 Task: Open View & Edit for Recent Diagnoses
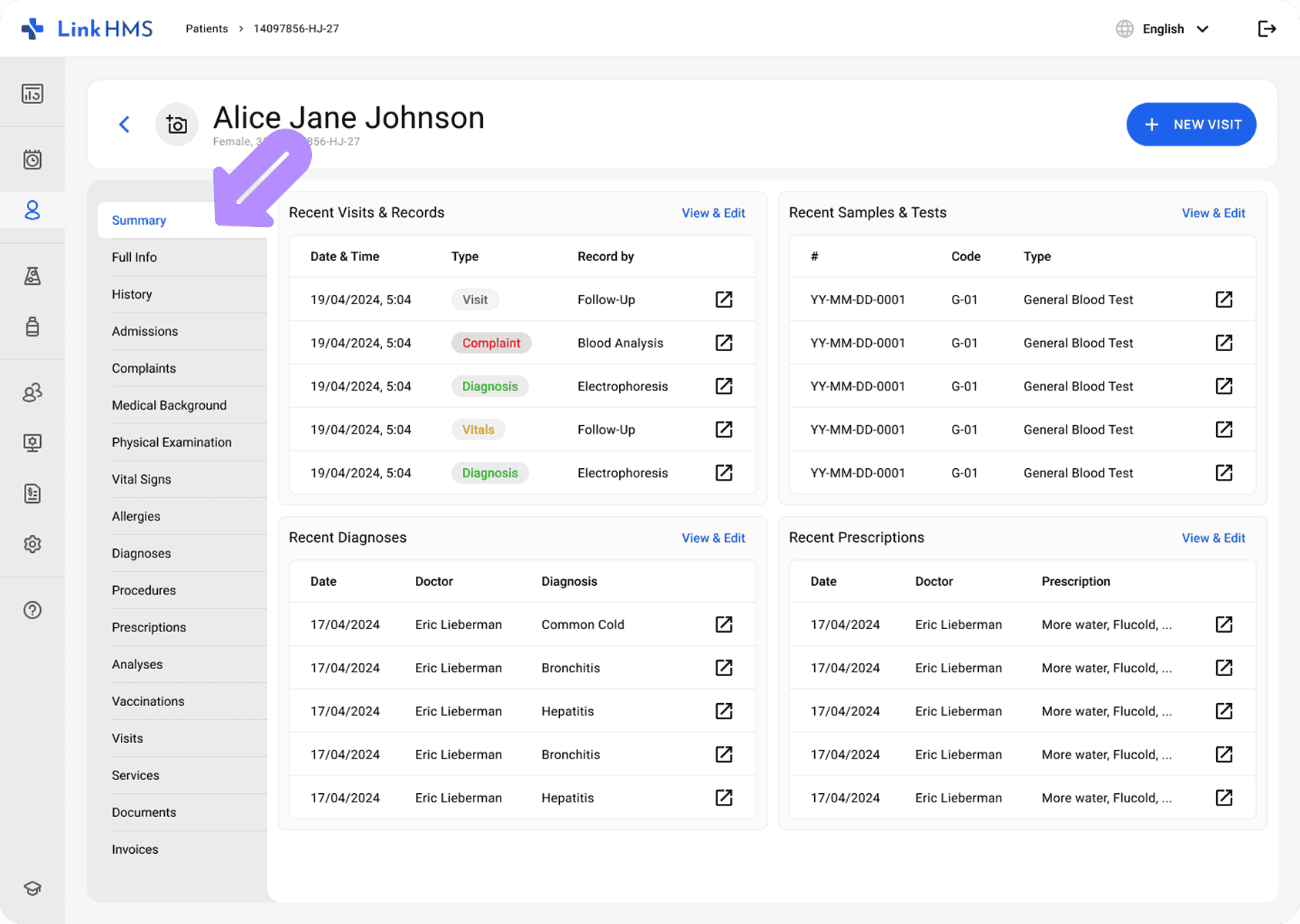pyautogui.click(x=713, y=537)
